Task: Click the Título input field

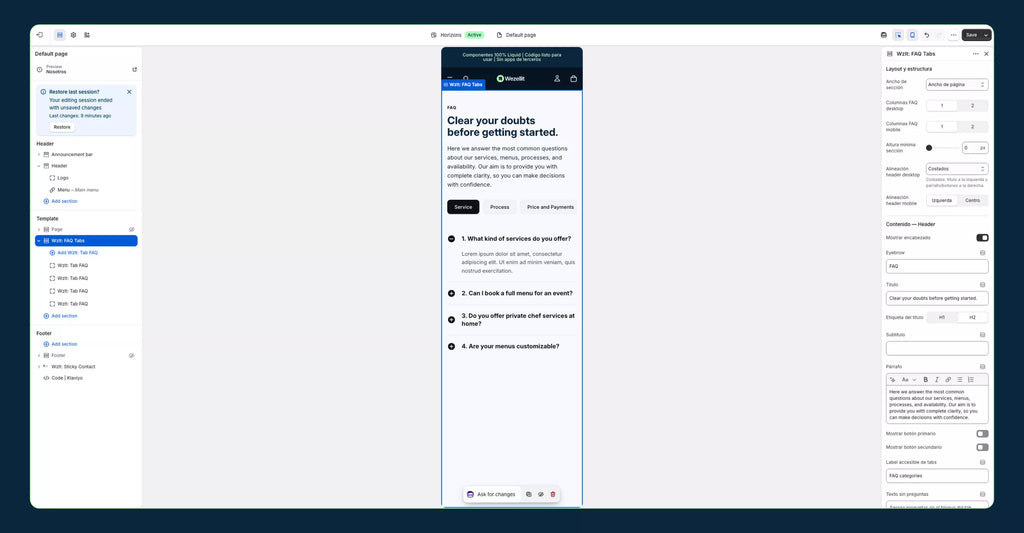Action: click(x=936, y=299)
